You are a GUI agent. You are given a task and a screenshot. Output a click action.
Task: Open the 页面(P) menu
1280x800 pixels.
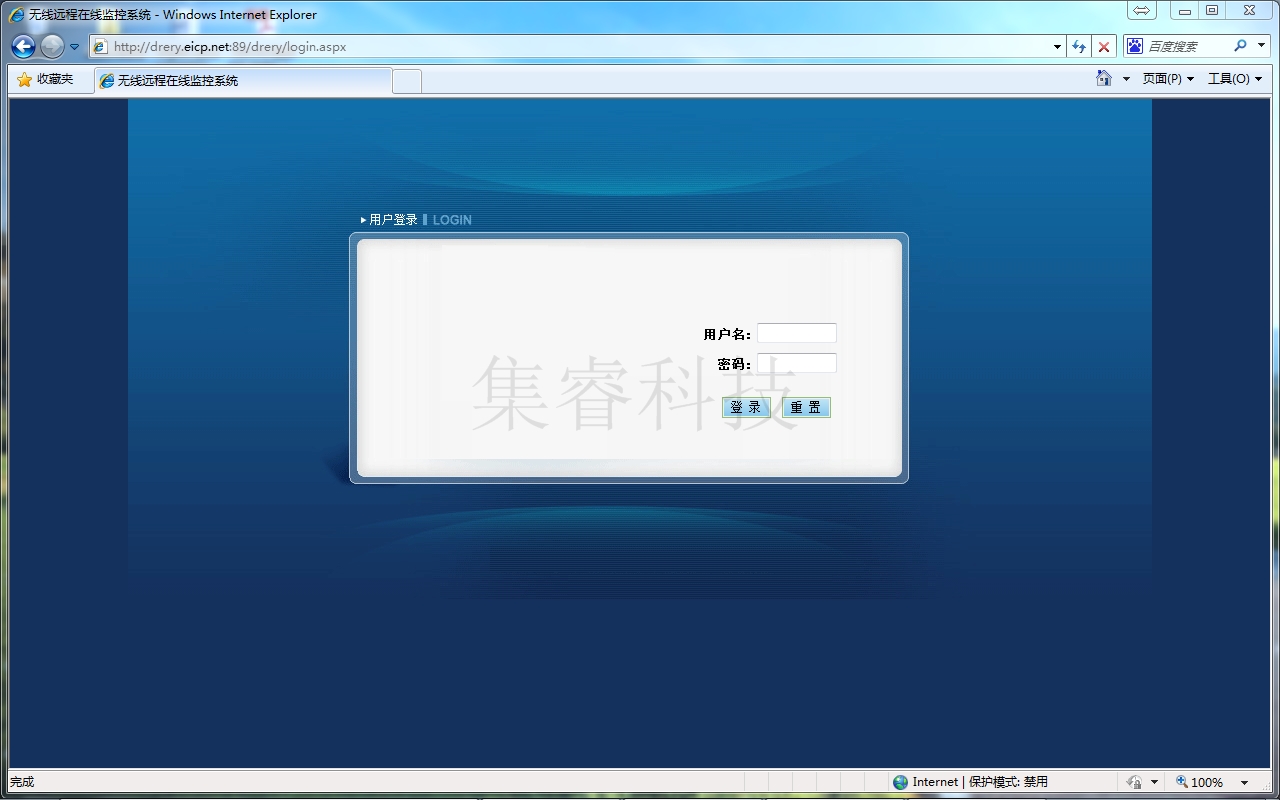(x=1168, y=79)
